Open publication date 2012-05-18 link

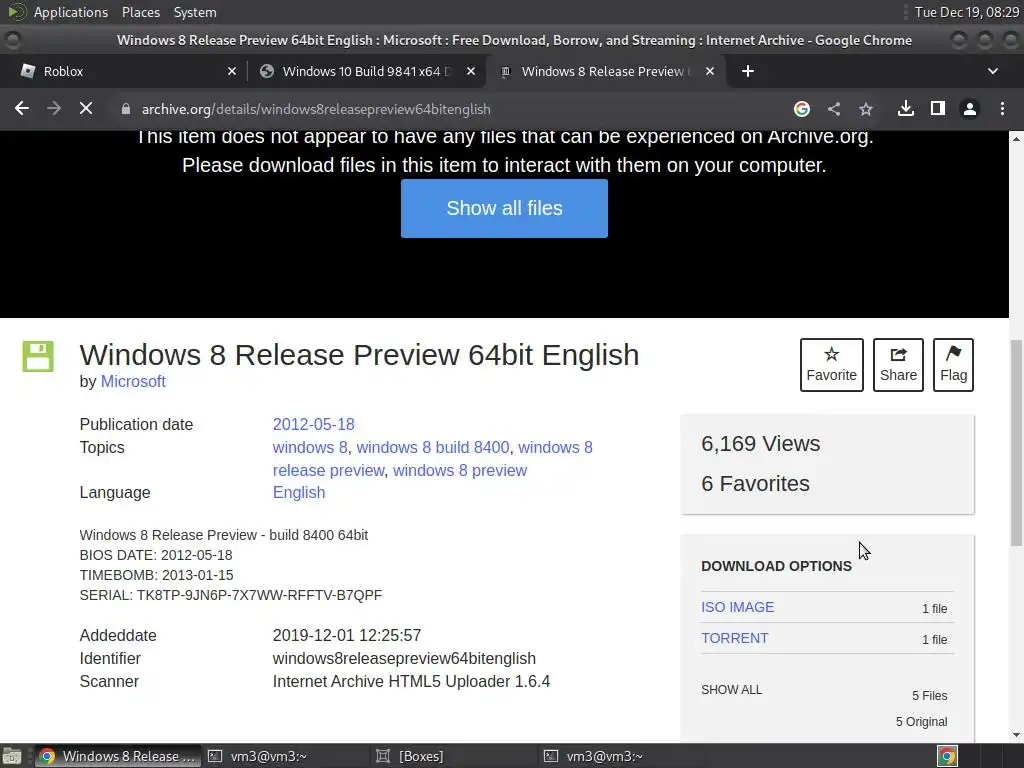click(x=313, y=424)
